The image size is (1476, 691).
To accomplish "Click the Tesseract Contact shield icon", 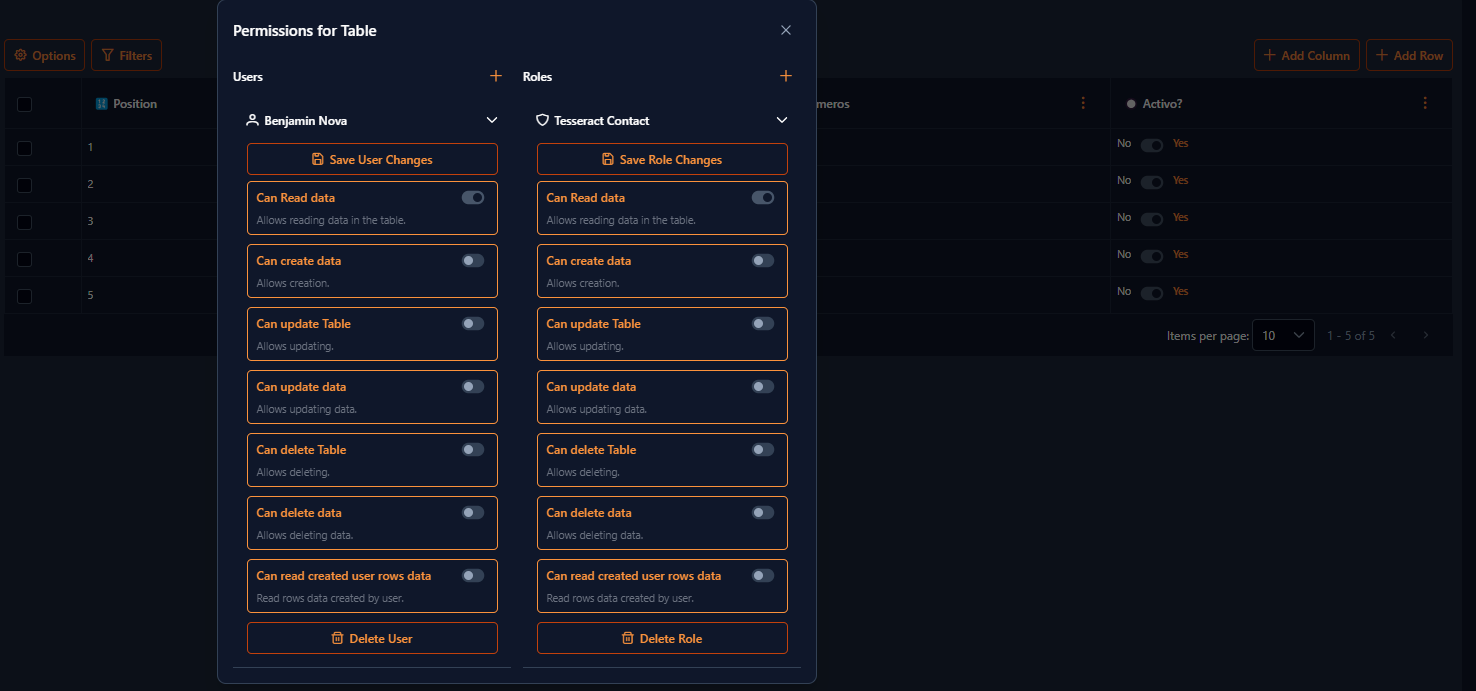I will coord(543,120).
